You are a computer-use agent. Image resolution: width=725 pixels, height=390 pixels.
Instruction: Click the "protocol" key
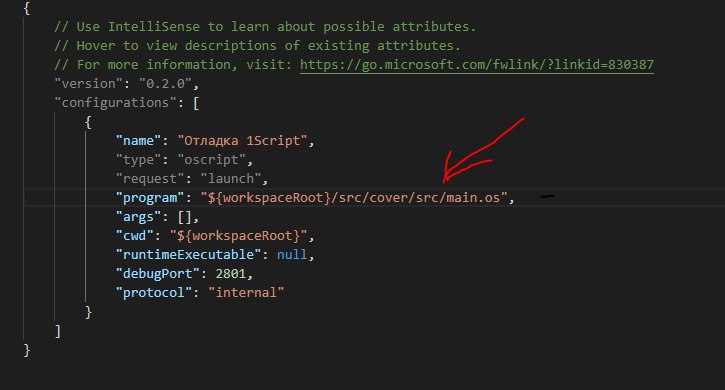coord(154,292)
